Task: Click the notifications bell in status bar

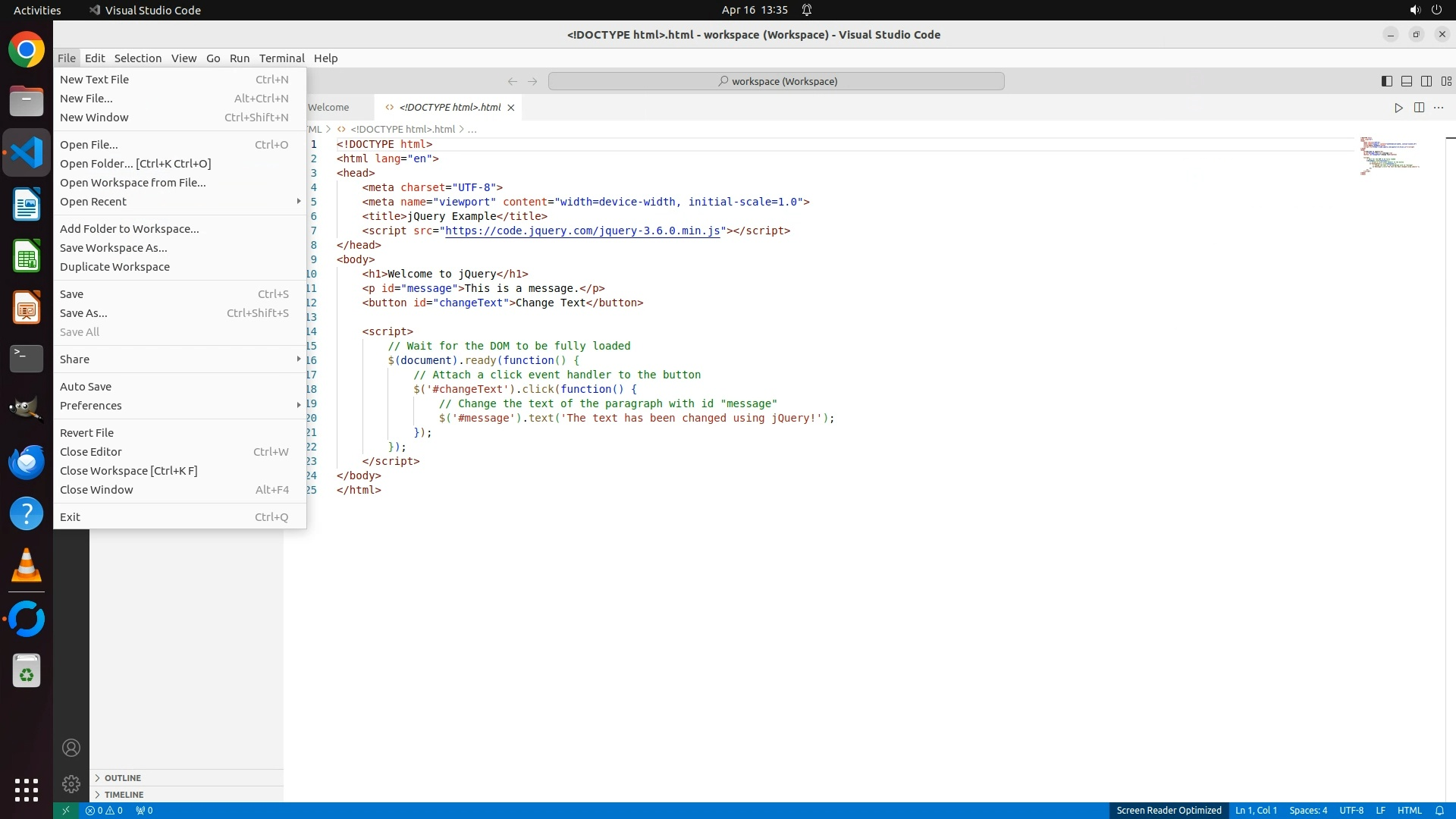Action: (1439, 810)
